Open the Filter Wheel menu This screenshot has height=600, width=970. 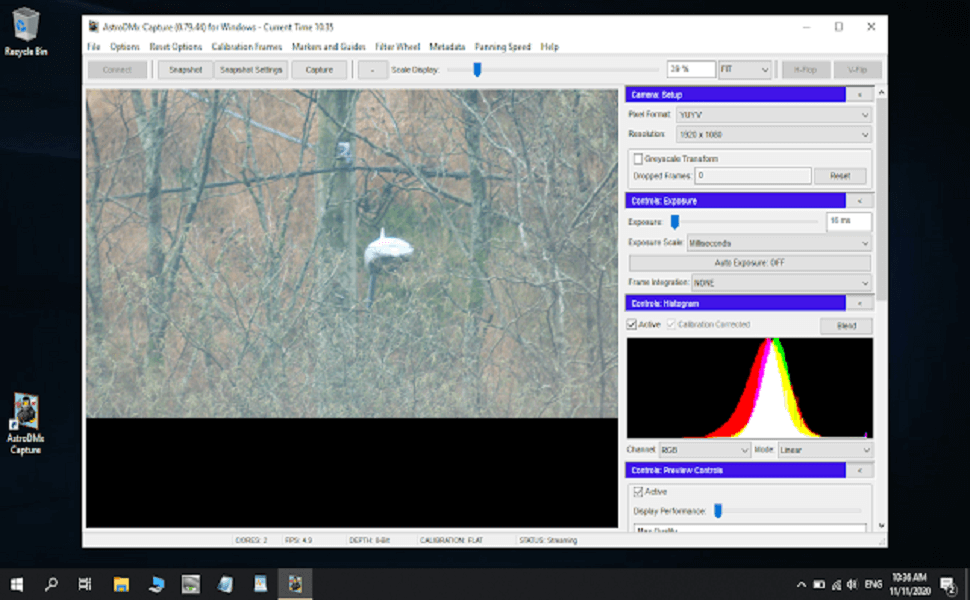pos(398,47)
